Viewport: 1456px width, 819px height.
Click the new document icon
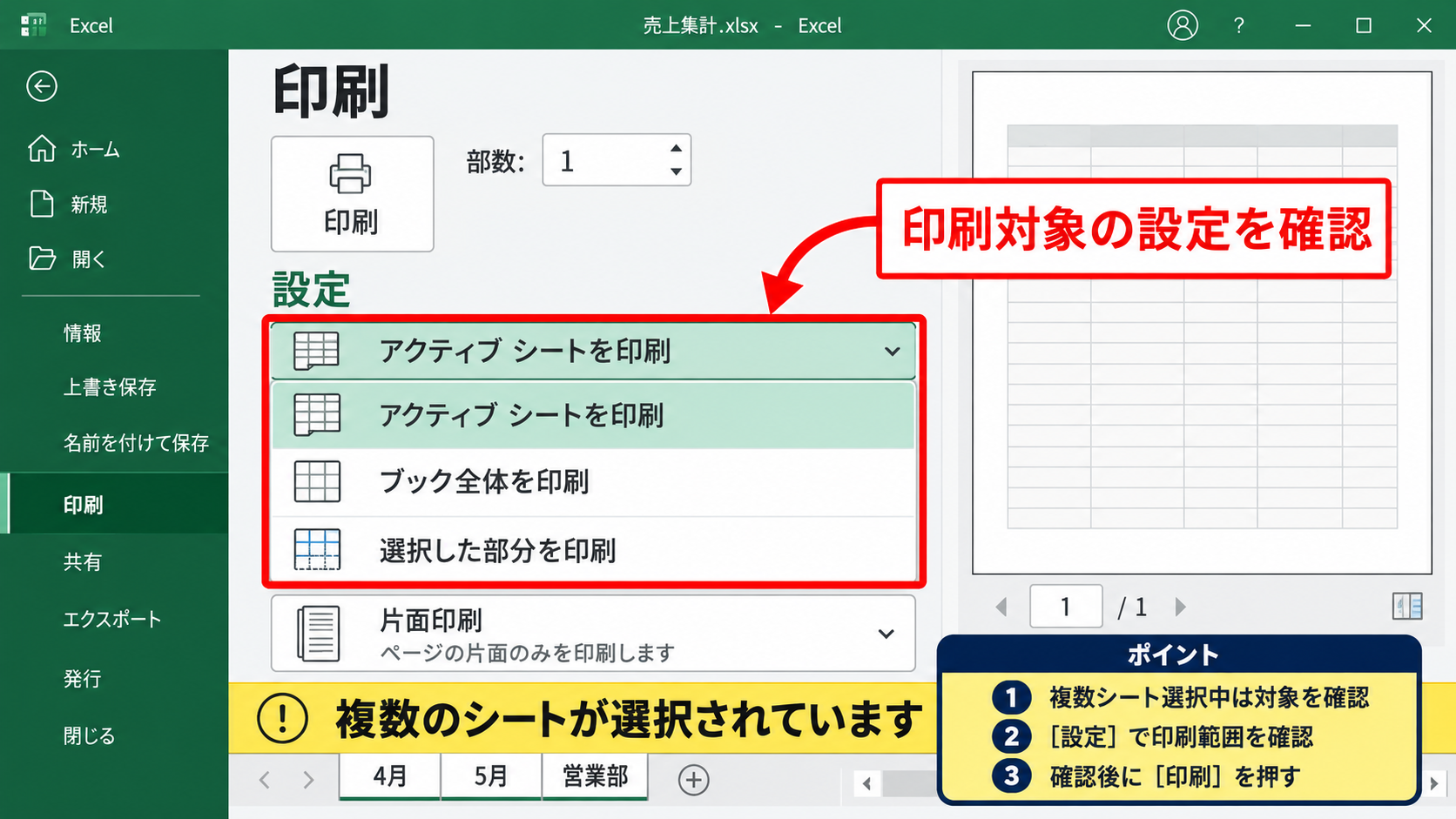coord(42,204)
